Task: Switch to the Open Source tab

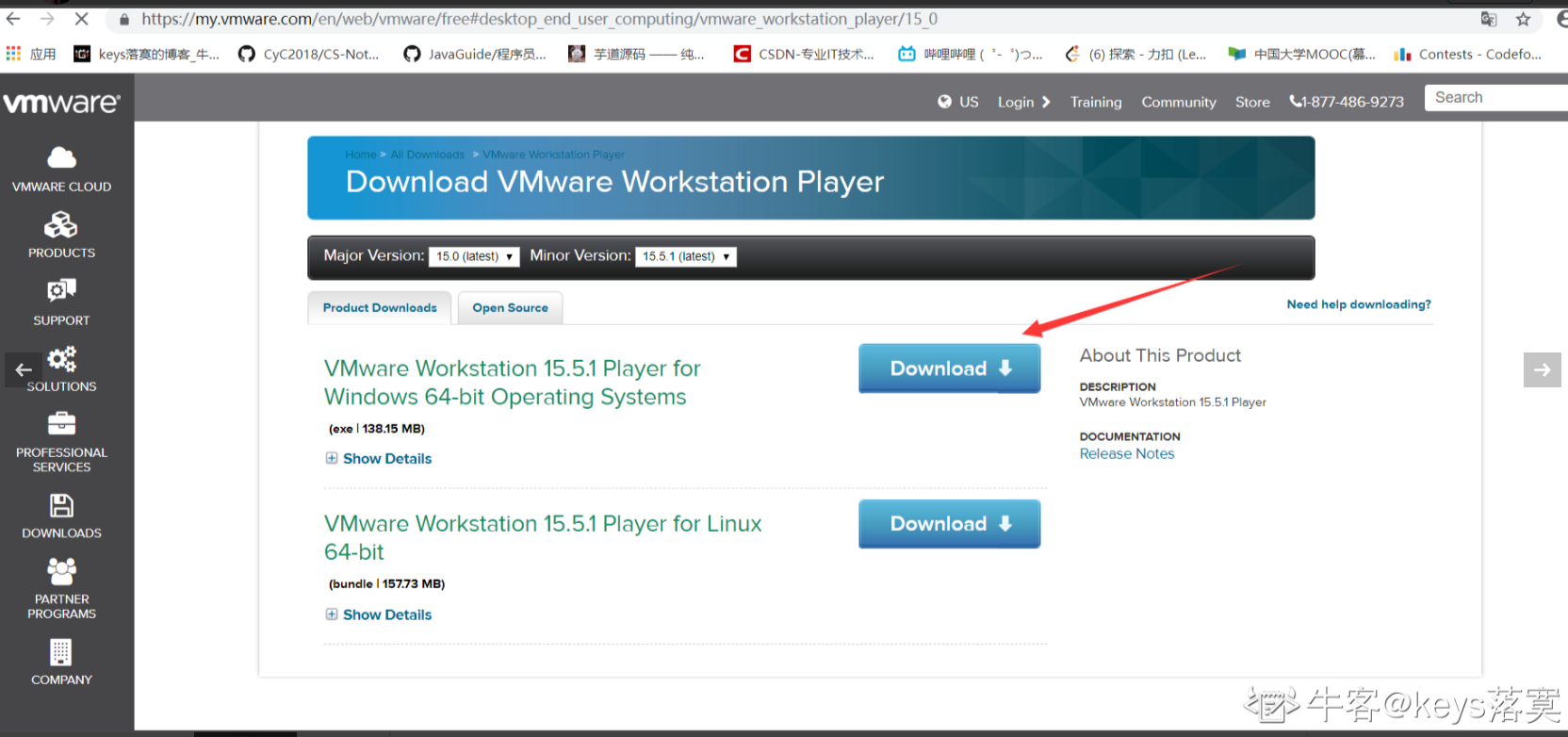Action: click(510, 308)
